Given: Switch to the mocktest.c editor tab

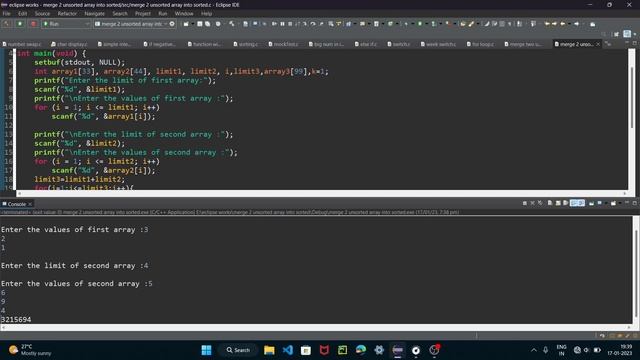Looking at the screenshot, I should (283, 44).
